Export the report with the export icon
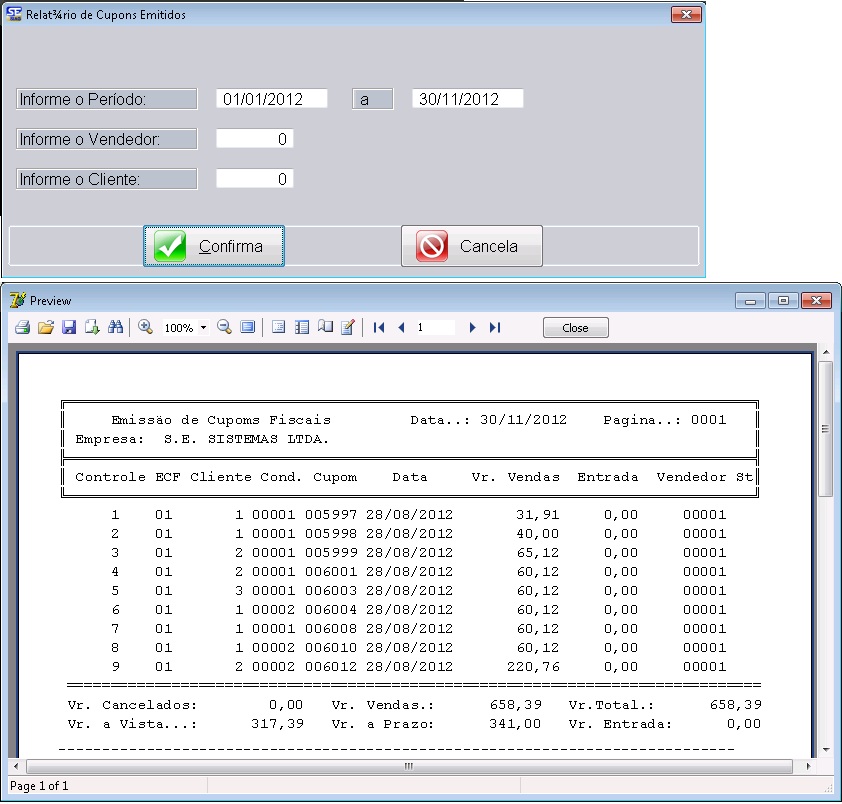Screen dimensions: 842x804 pos(92,327)
